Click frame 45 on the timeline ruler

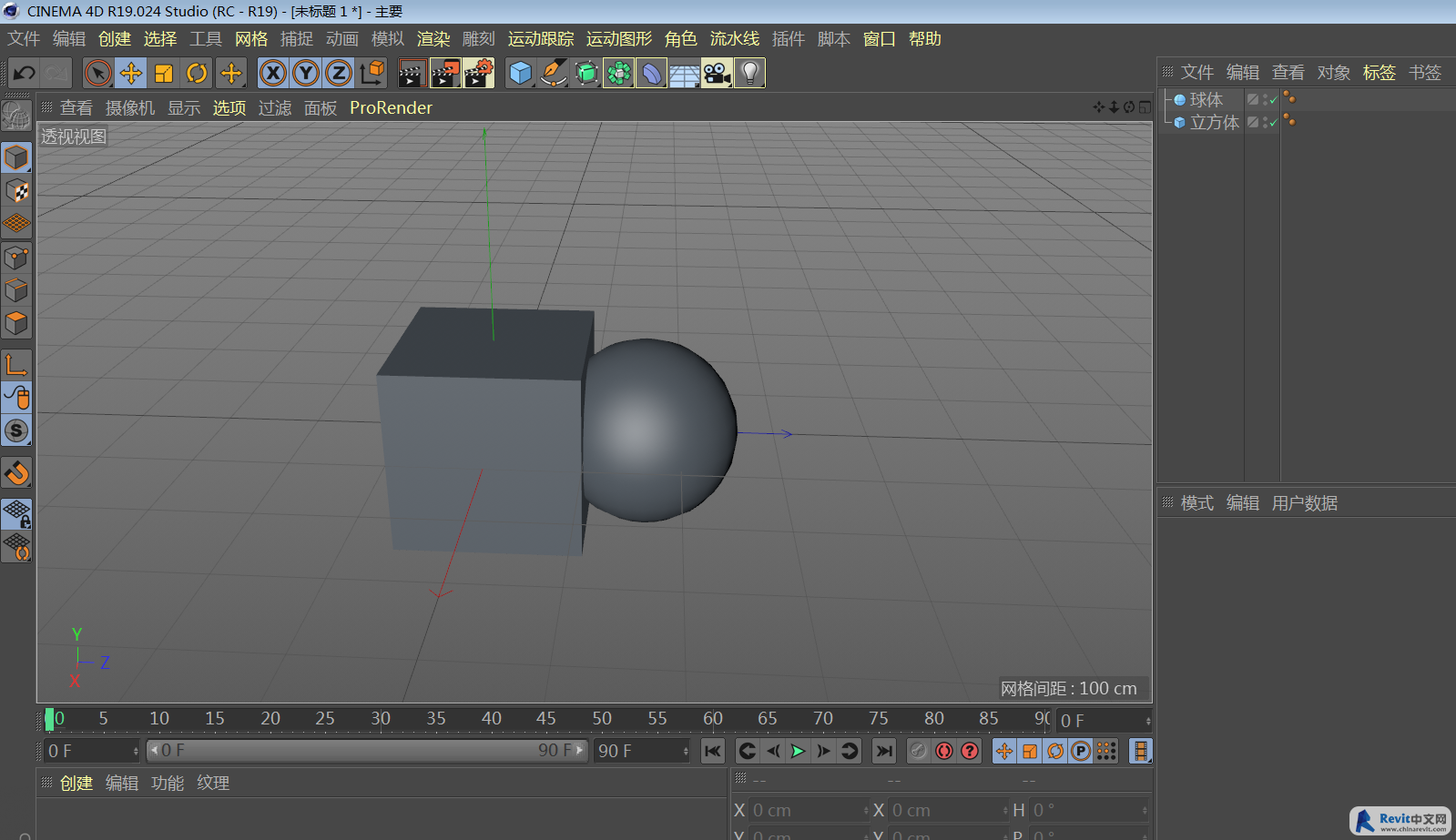pyautogui.click(x=546, y=718)
